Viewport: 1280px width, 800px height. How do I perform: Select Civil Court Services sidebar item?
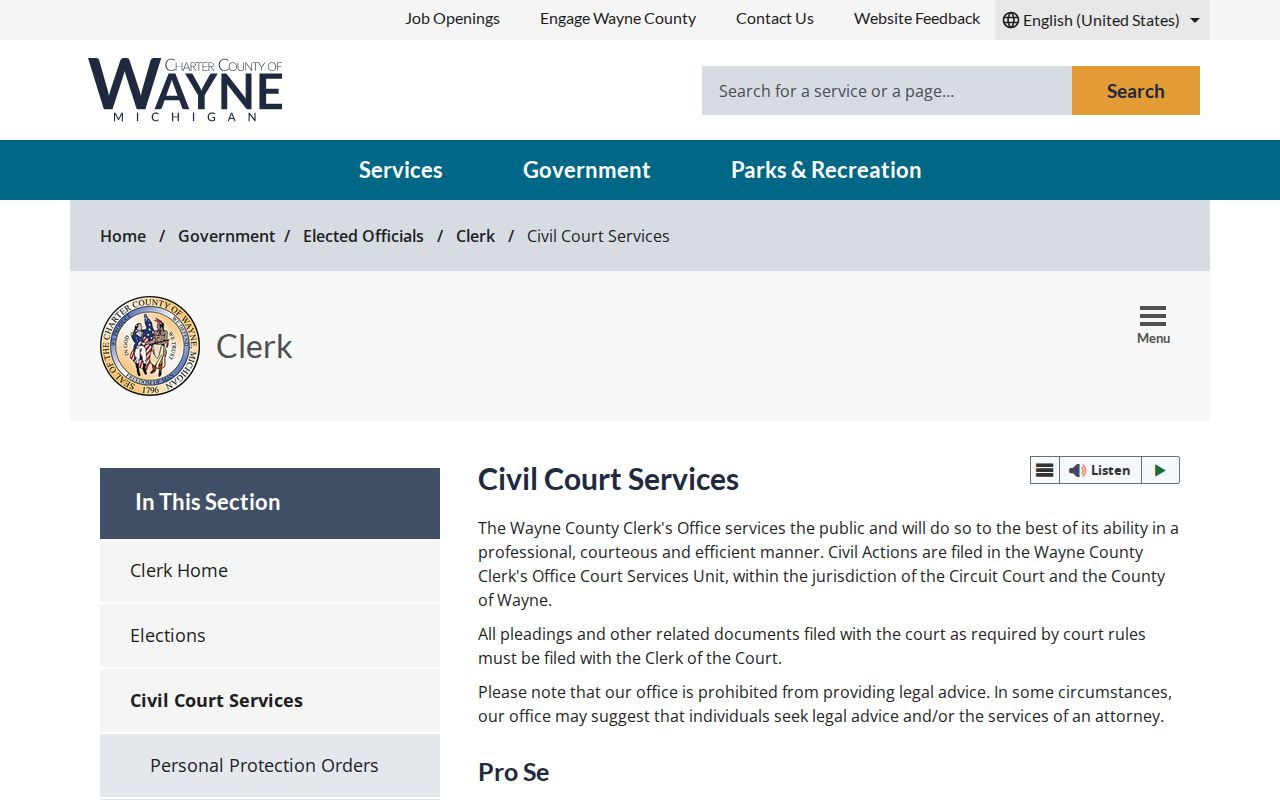click(x=270, y=700)
